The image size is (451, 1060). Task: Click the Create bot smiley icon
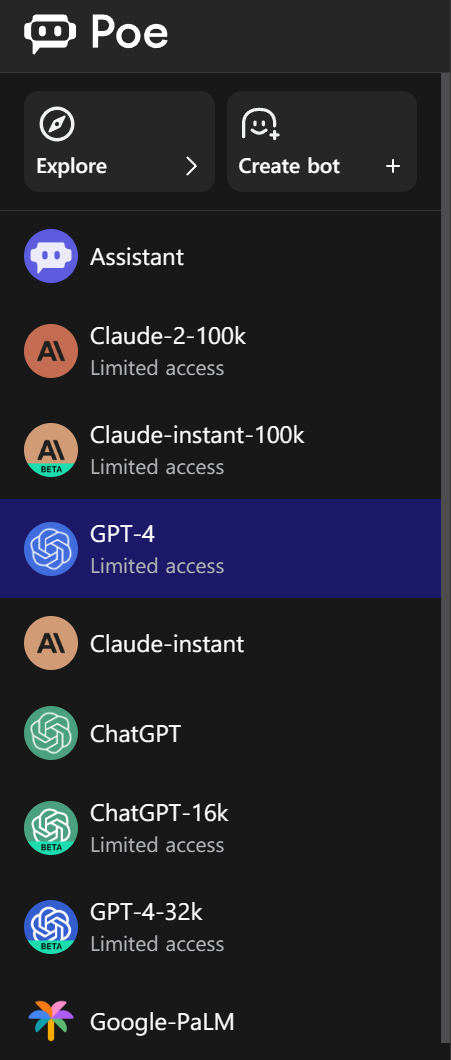pos(260,125)
